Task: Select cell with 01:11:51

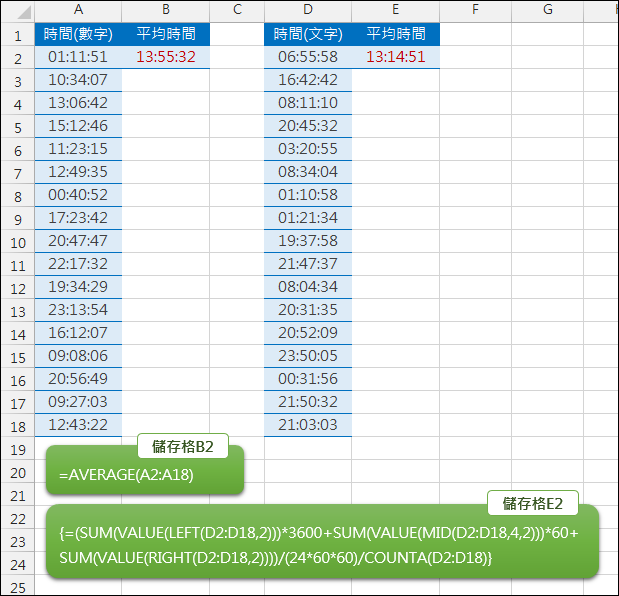Action: [78, 57]
